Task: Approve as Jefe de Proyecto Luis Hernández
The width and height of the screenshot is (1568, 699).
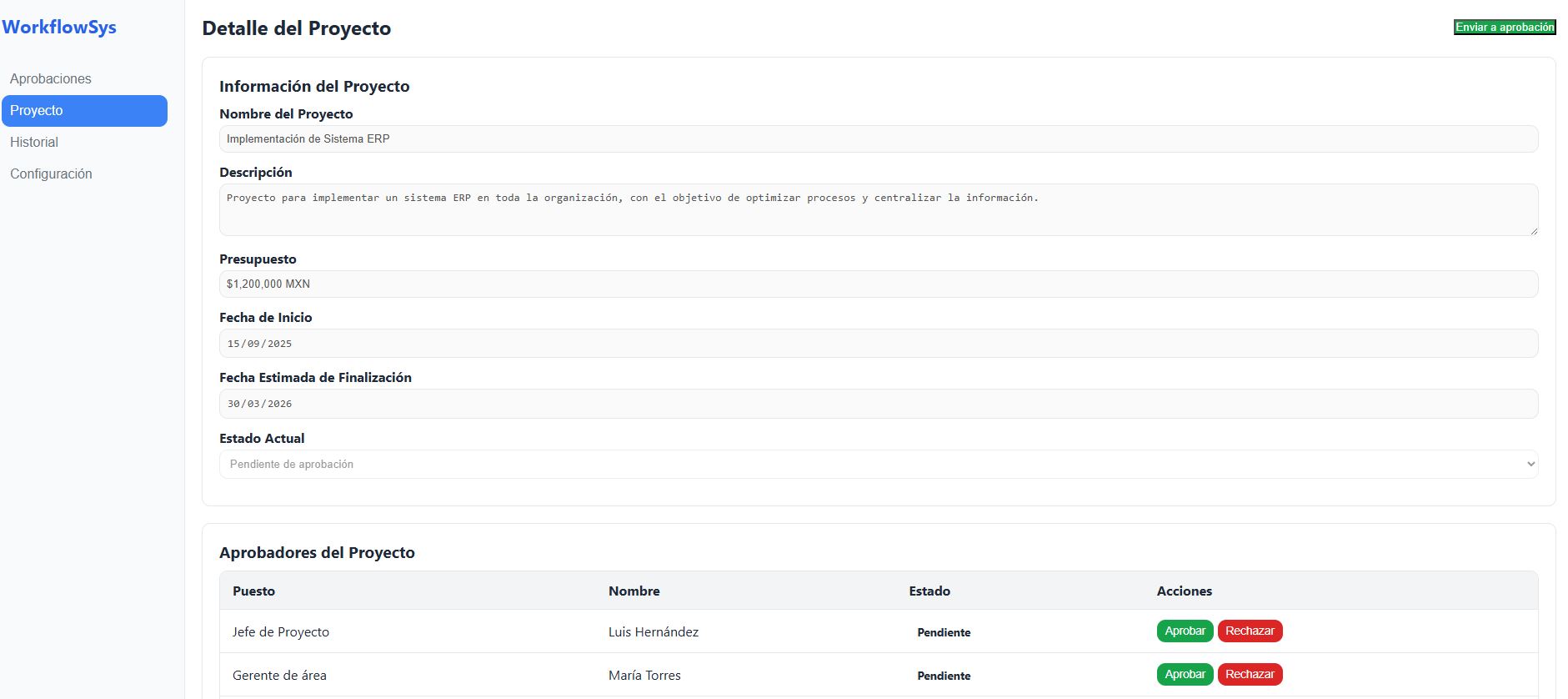Action: click(x=1184, y=631)
